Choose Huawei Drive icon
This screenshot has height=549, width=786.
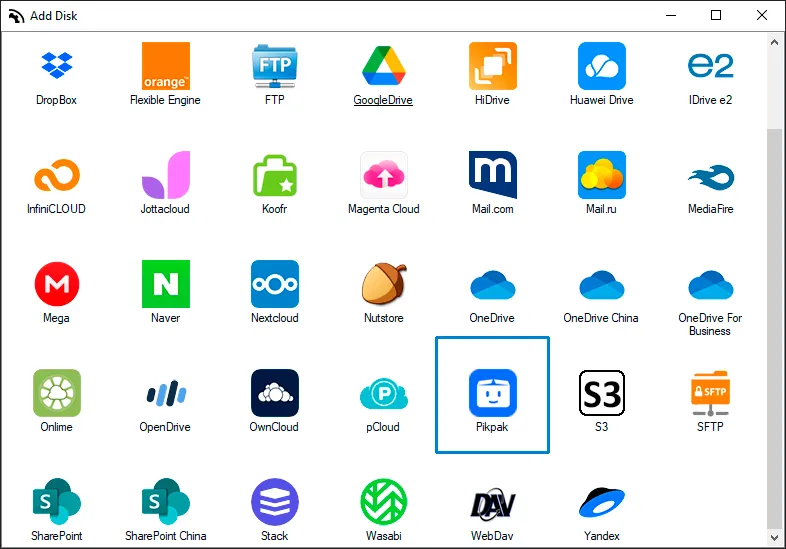tap(602, 66)
